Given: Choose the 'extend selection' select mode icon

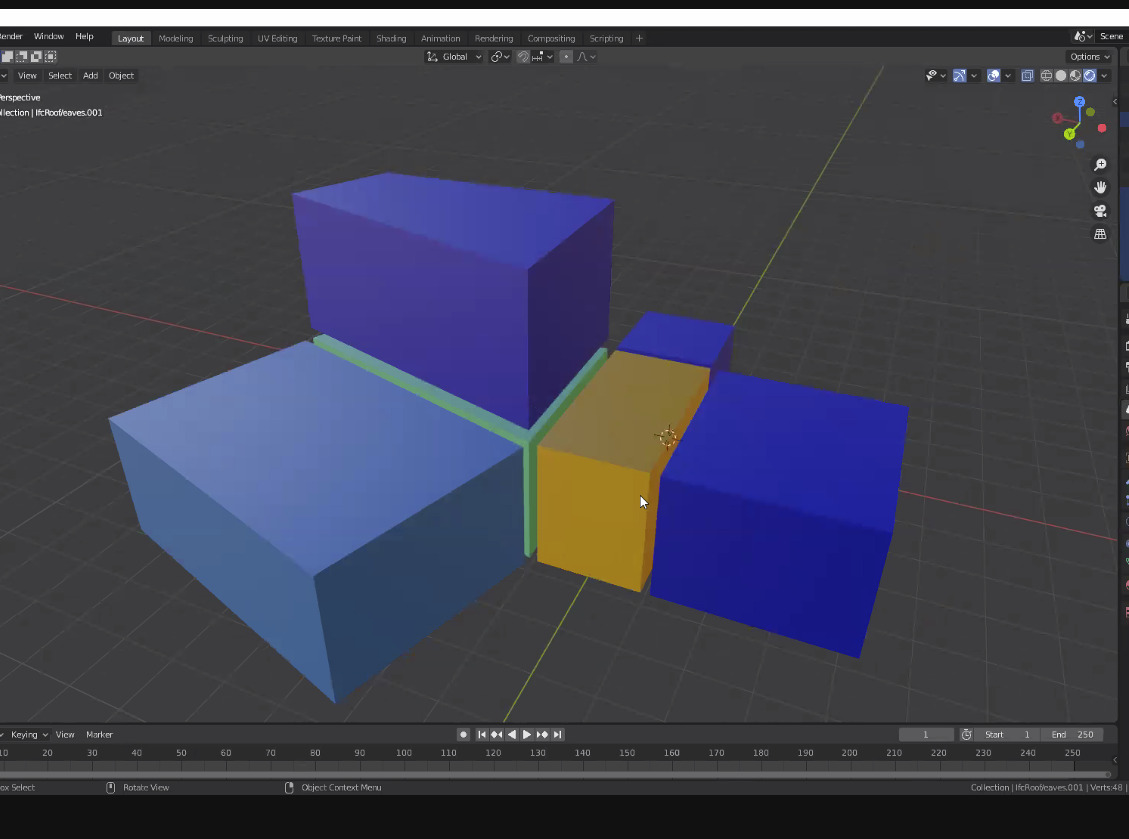Looking at the screenshot, I should point(22,56).
